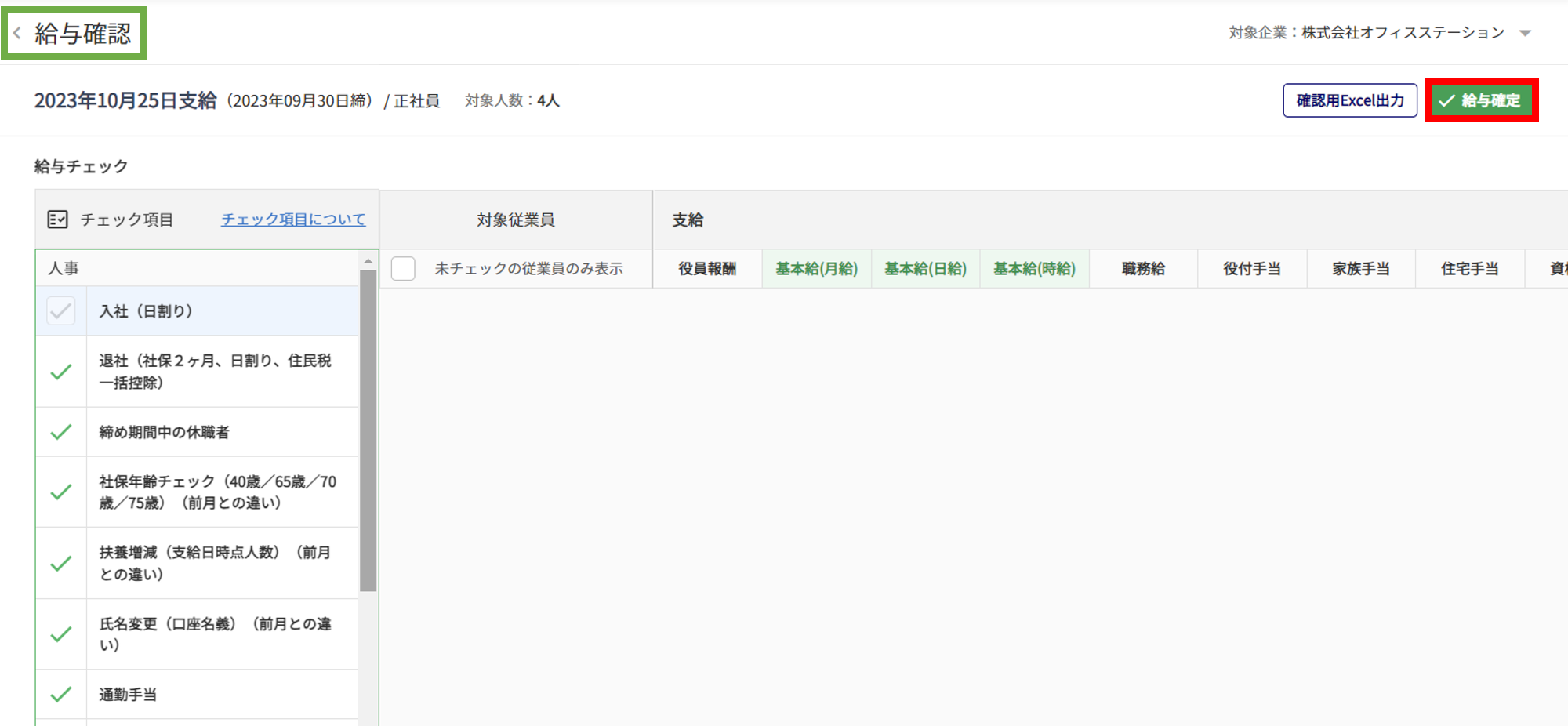Click the 給与確認 page title

(83, 34)
